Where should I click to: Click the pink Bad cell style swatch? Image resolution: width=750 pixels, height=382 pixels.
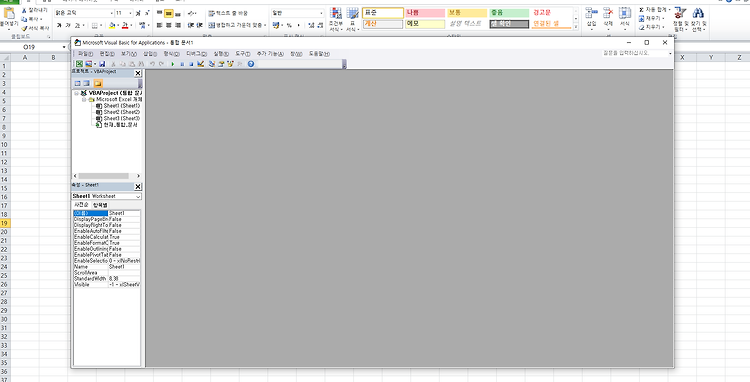click(x=425, y=13)
